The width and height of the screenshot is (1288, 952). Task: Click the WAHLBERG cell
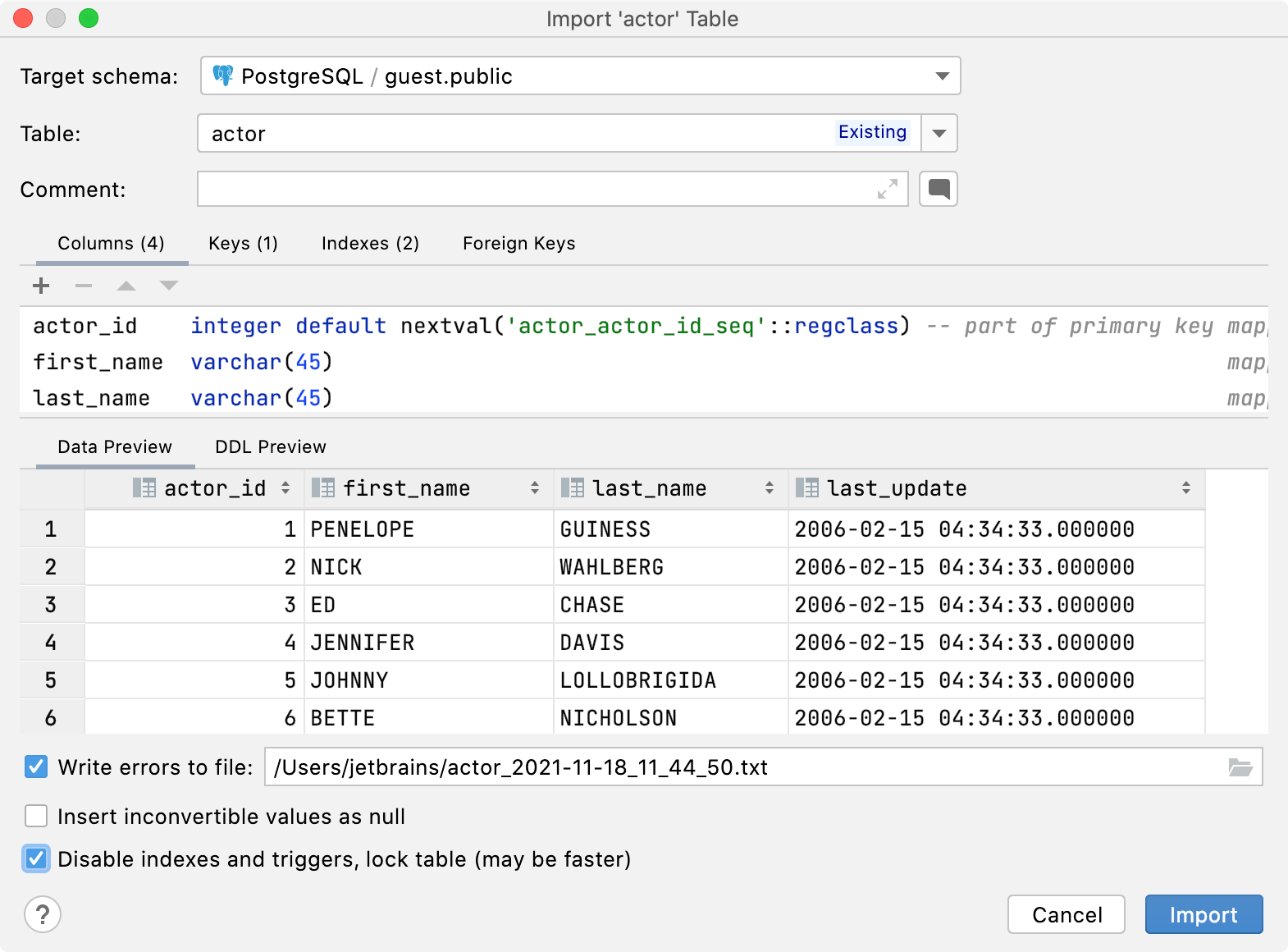click(x=670, y=567)
